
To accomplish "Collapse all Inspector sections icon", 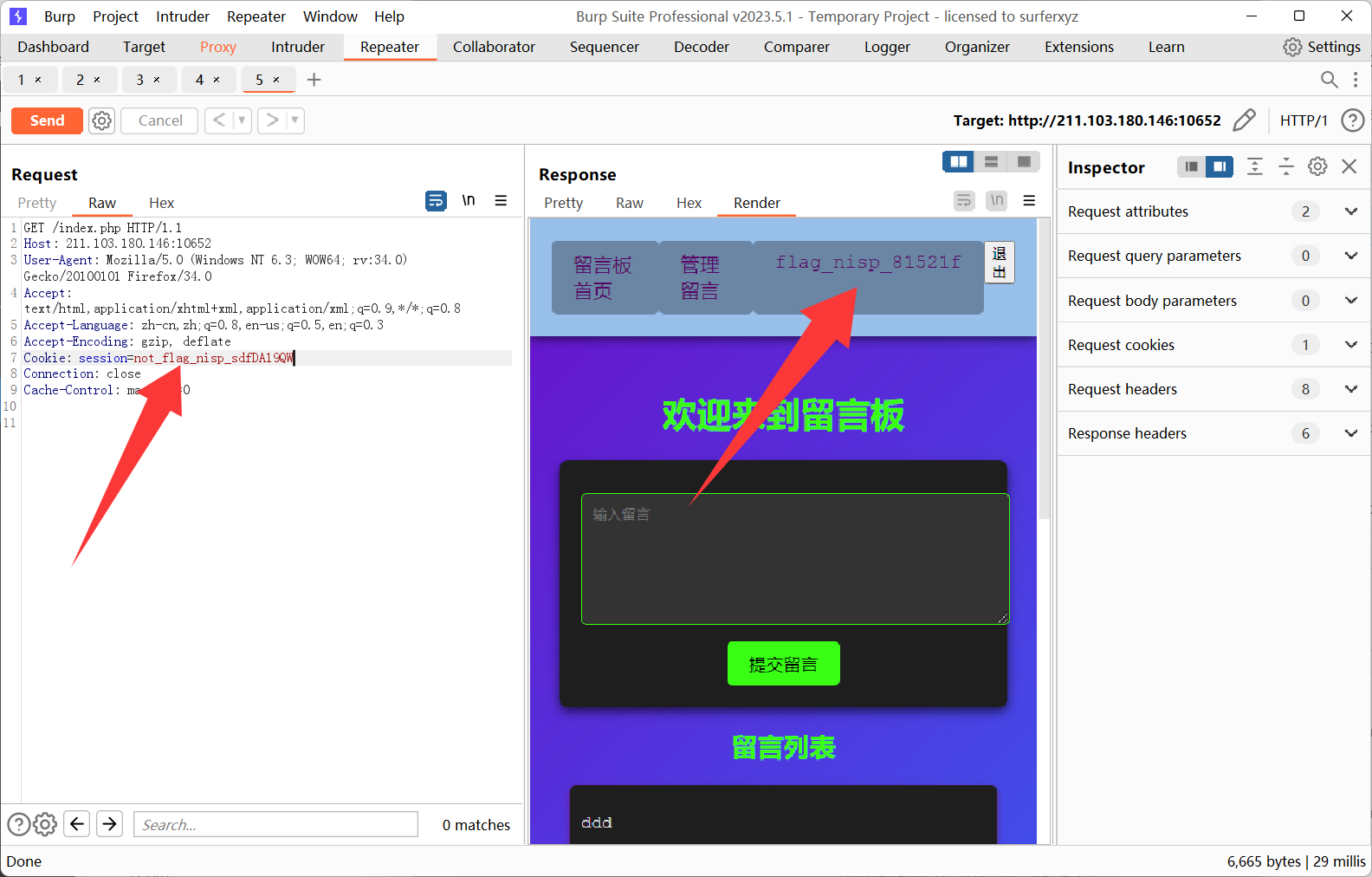I will [x=1286, y=166].
